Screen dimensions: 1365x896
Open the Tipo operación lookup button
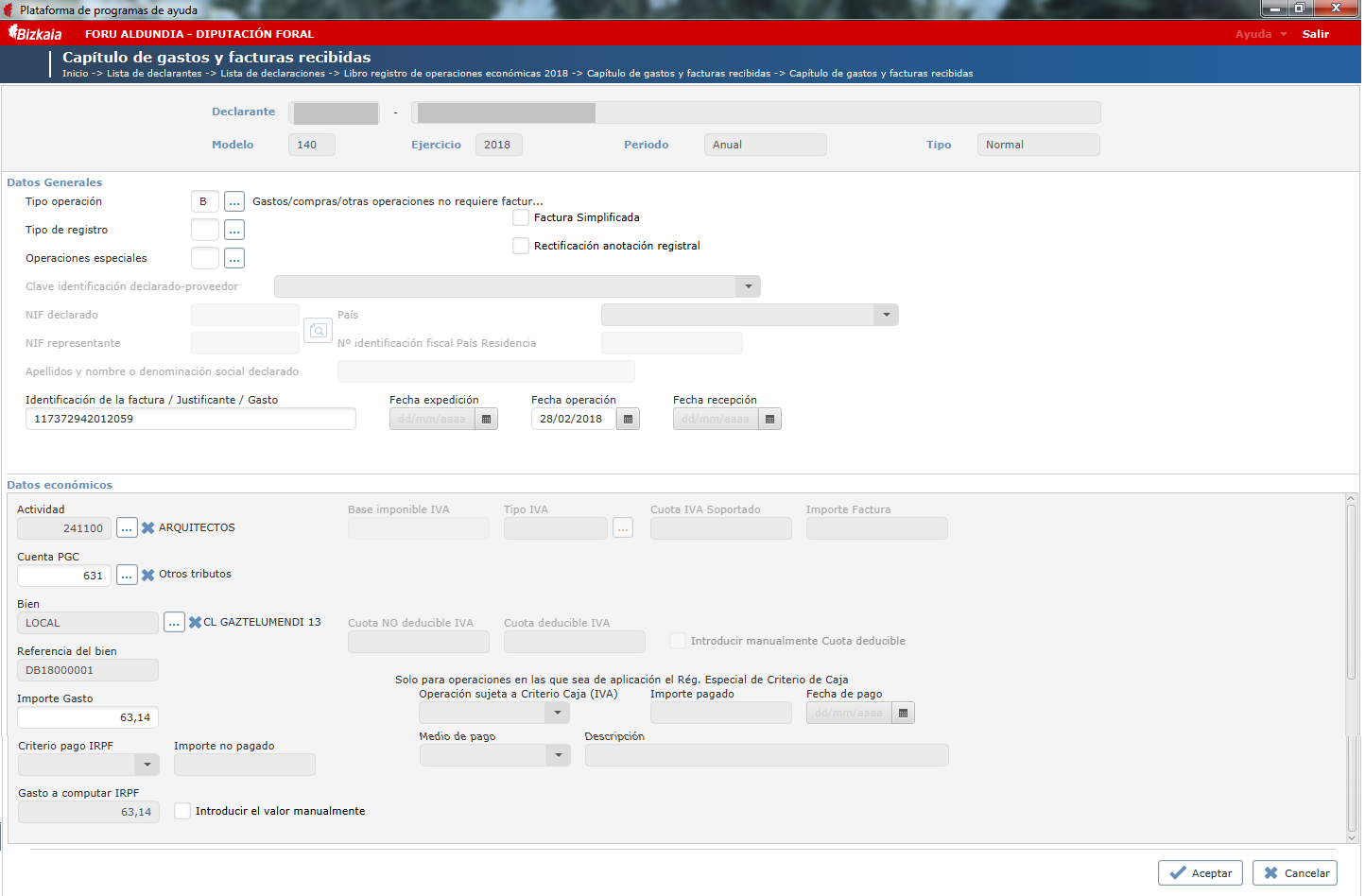coord(234,201)
